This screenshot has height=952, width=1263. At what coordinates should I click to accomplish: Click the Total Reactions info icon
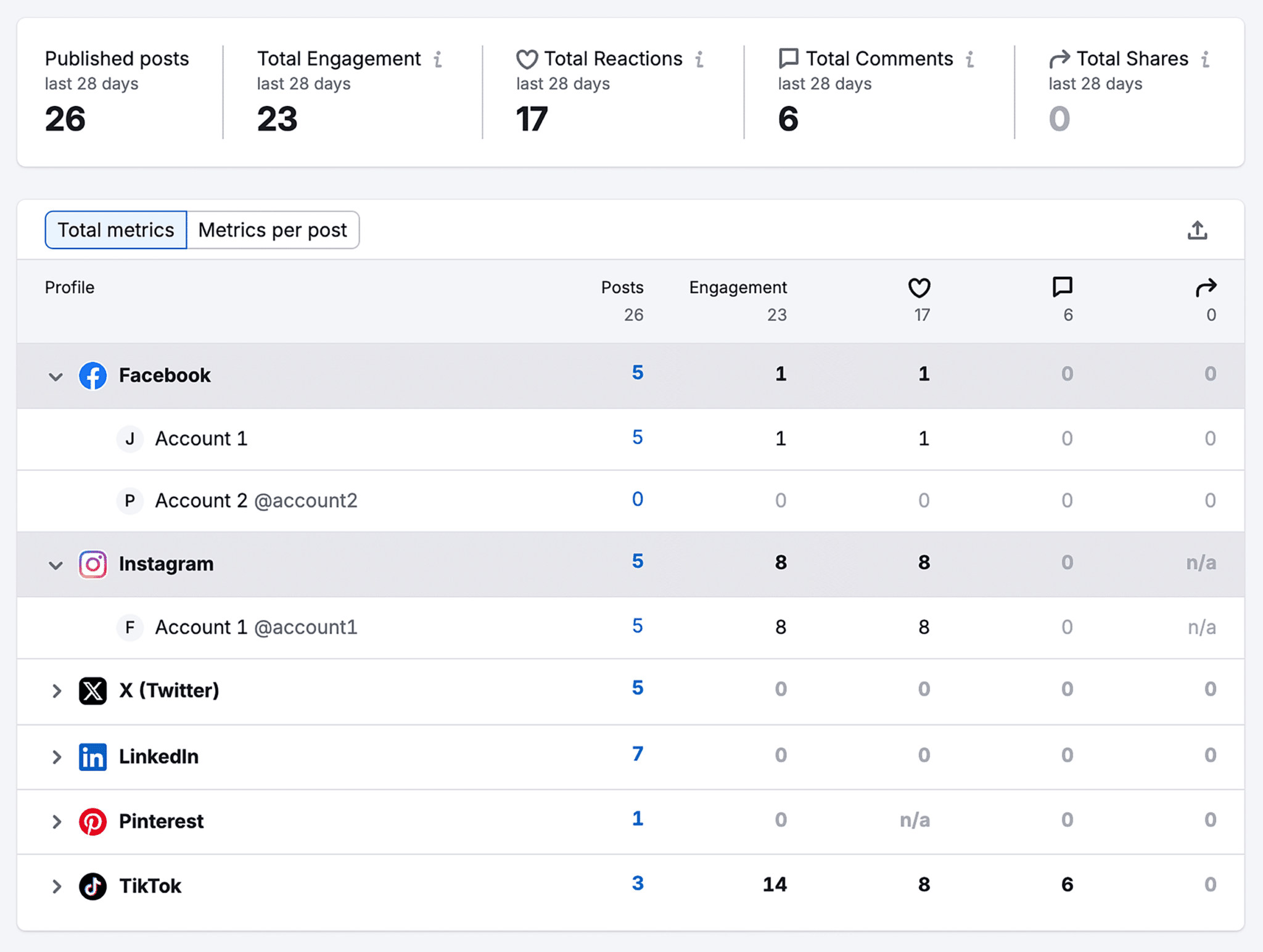click(x=699, y=59)
